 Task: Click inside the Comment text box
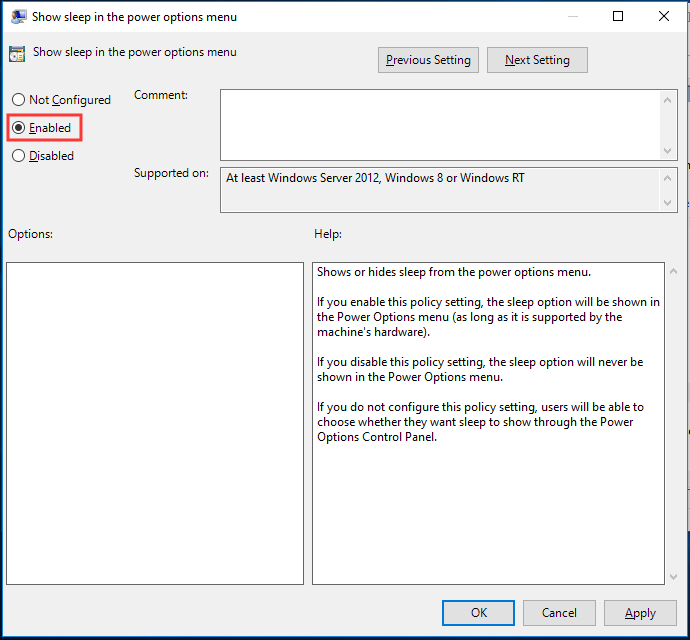click(x=440, y=125)
